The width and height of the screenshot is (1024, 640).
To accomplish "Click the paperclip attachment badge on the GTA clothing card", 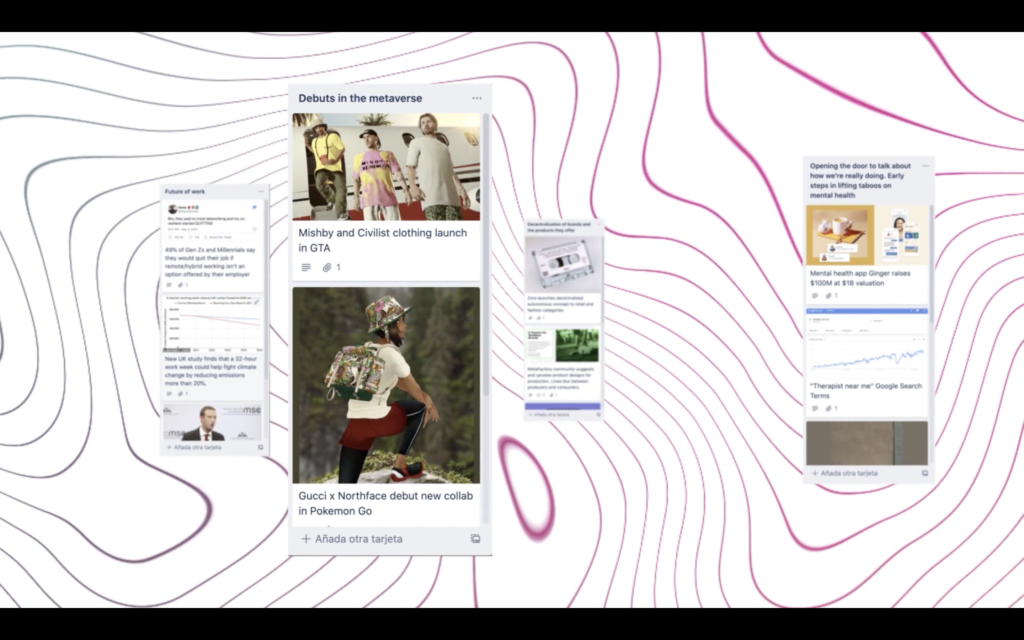I will coord(327,268).
